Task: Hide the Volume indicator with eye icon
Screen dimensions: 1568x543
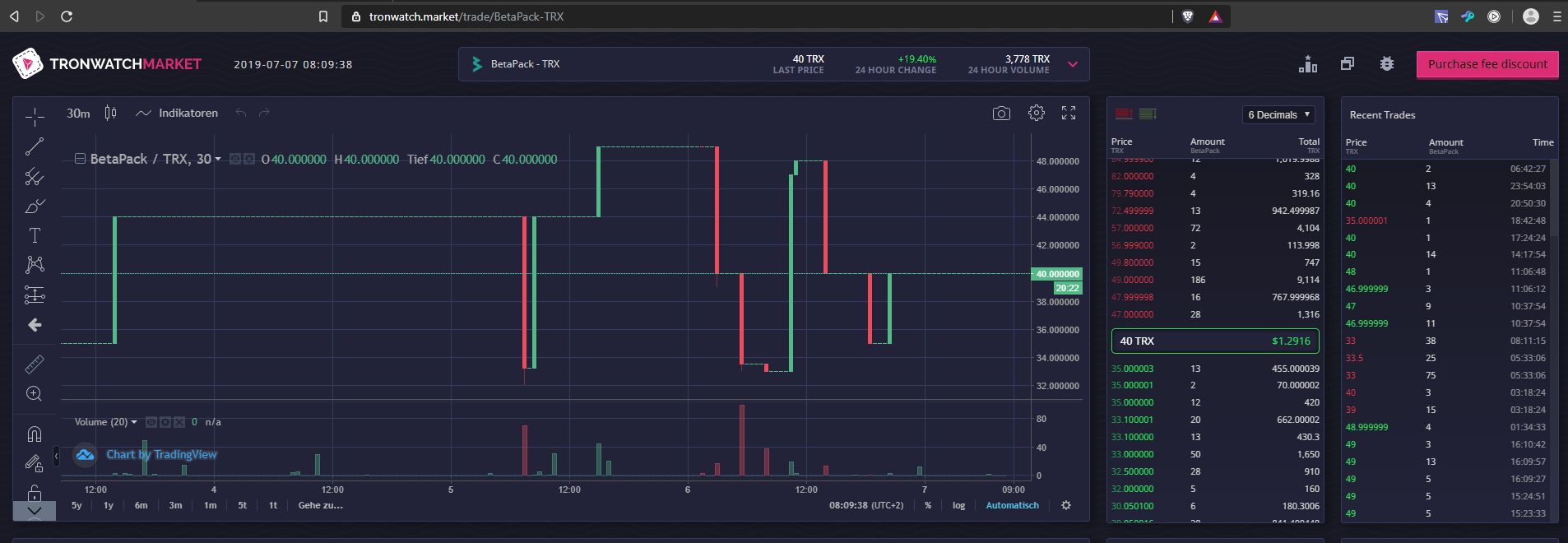Action: 151,422
